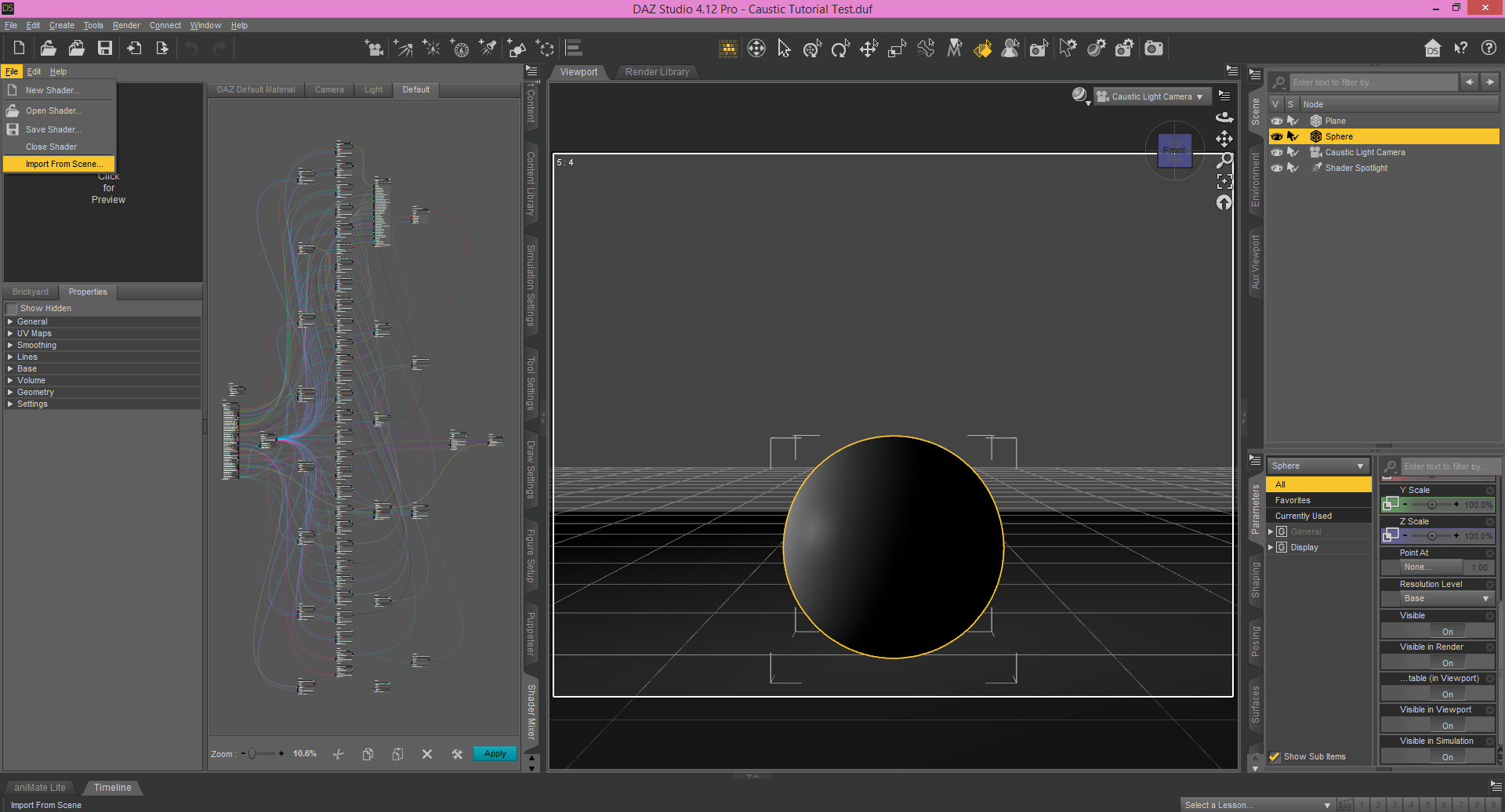The image size is (1505, 812).
Task: Click the Apply button in Shader Mixer
Action: [495, 753]
